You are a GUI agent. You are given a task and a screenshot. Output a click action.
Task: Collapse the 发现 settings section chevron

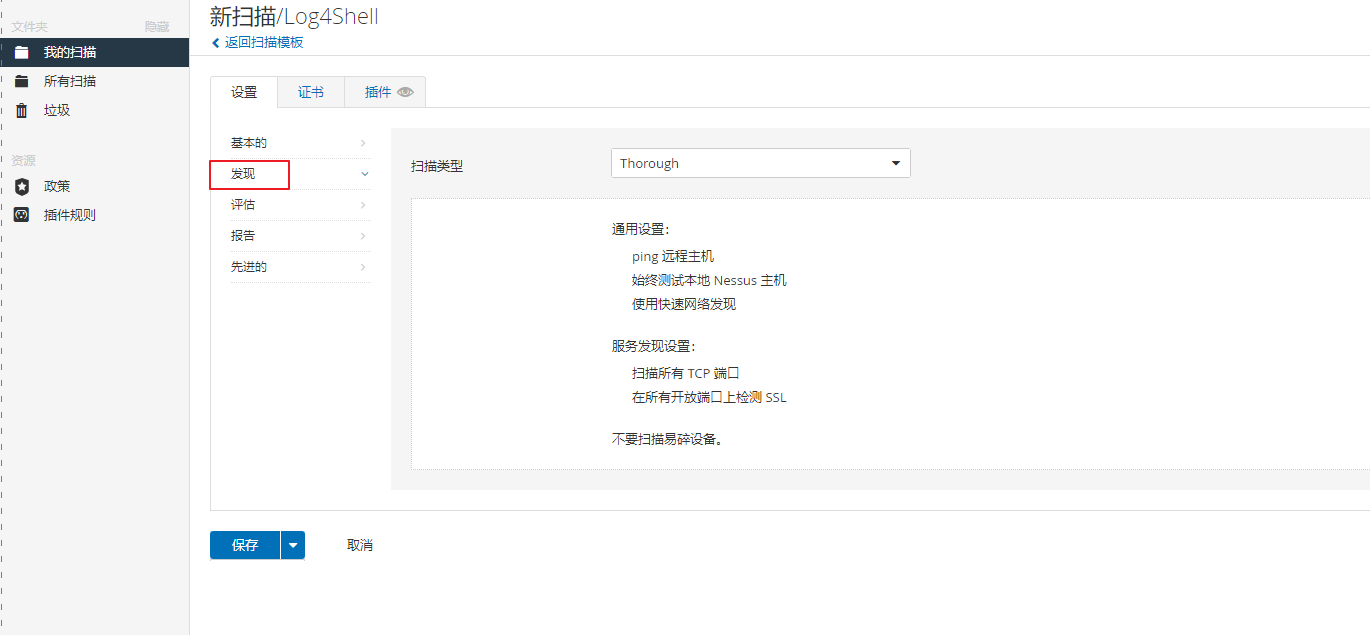point(364,174)
